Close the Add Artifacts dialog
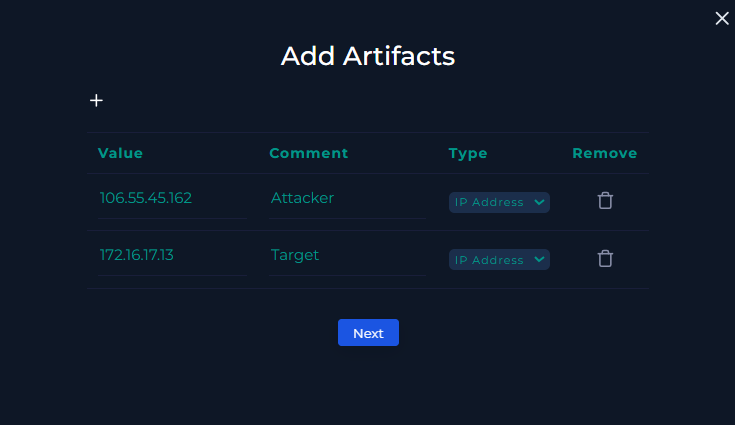The height and width of the screenshot is (425, 735). pyautogui.click(x=722, y=18)
